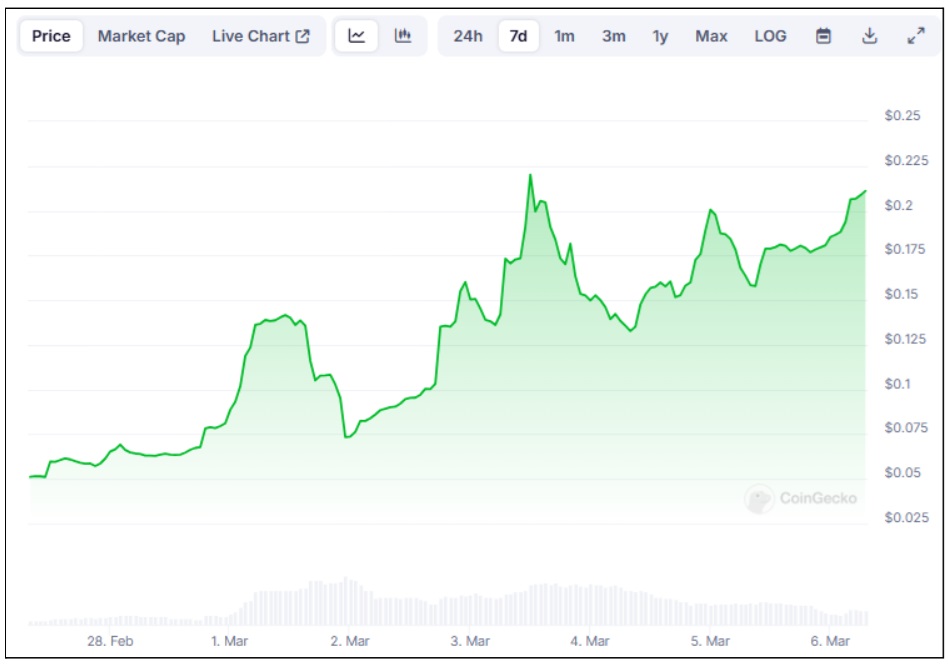Image resolution: width=949 pixels, height=664 pixels.
Task: Click the latest price point at the line's right end
Action: click(865, 190)
